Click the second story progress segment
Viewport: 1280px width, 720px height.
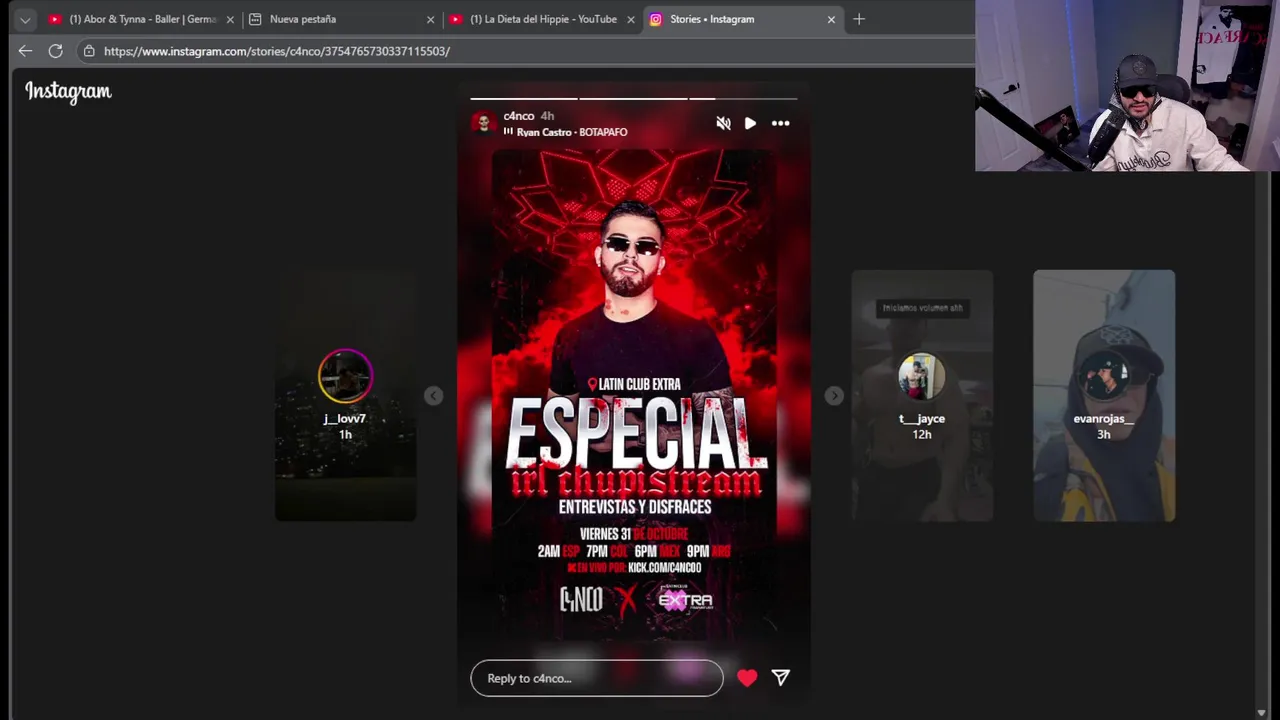click(x=633, y=99)
